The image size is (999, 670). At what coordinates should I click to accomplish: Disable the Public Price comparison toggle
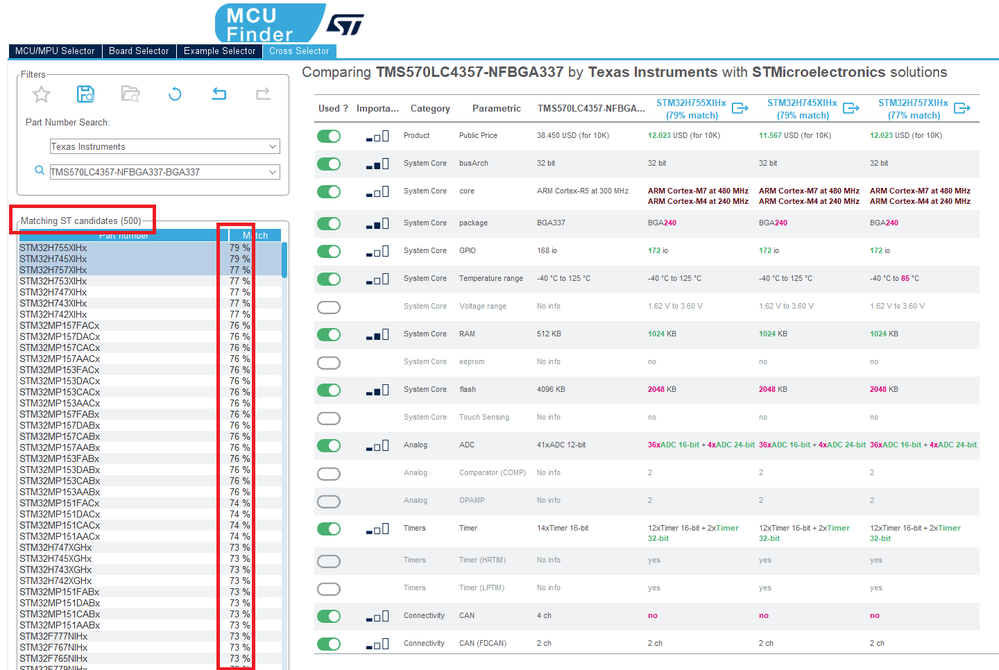pos(329,136)
